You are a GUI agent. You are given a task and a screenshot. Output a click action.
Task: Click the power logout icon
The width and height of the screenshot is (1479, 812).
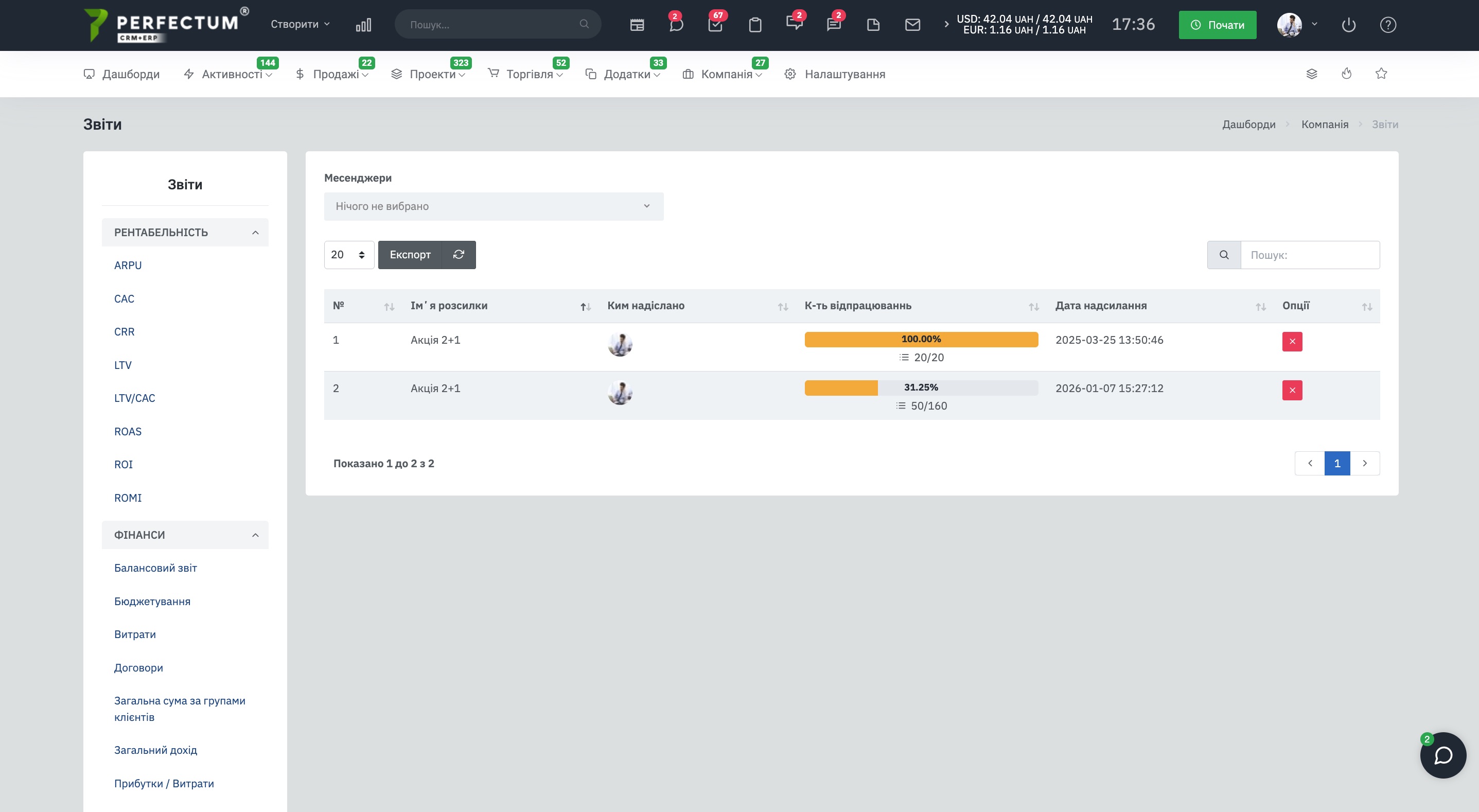[x=1349, y=25]
